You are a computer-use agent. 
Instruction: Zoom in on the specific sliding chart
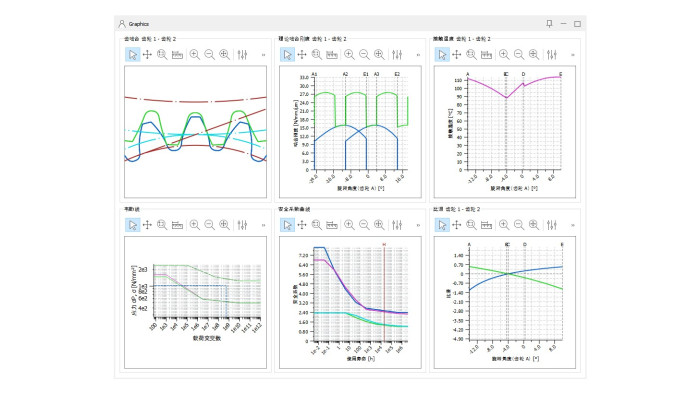click(504, 225)
